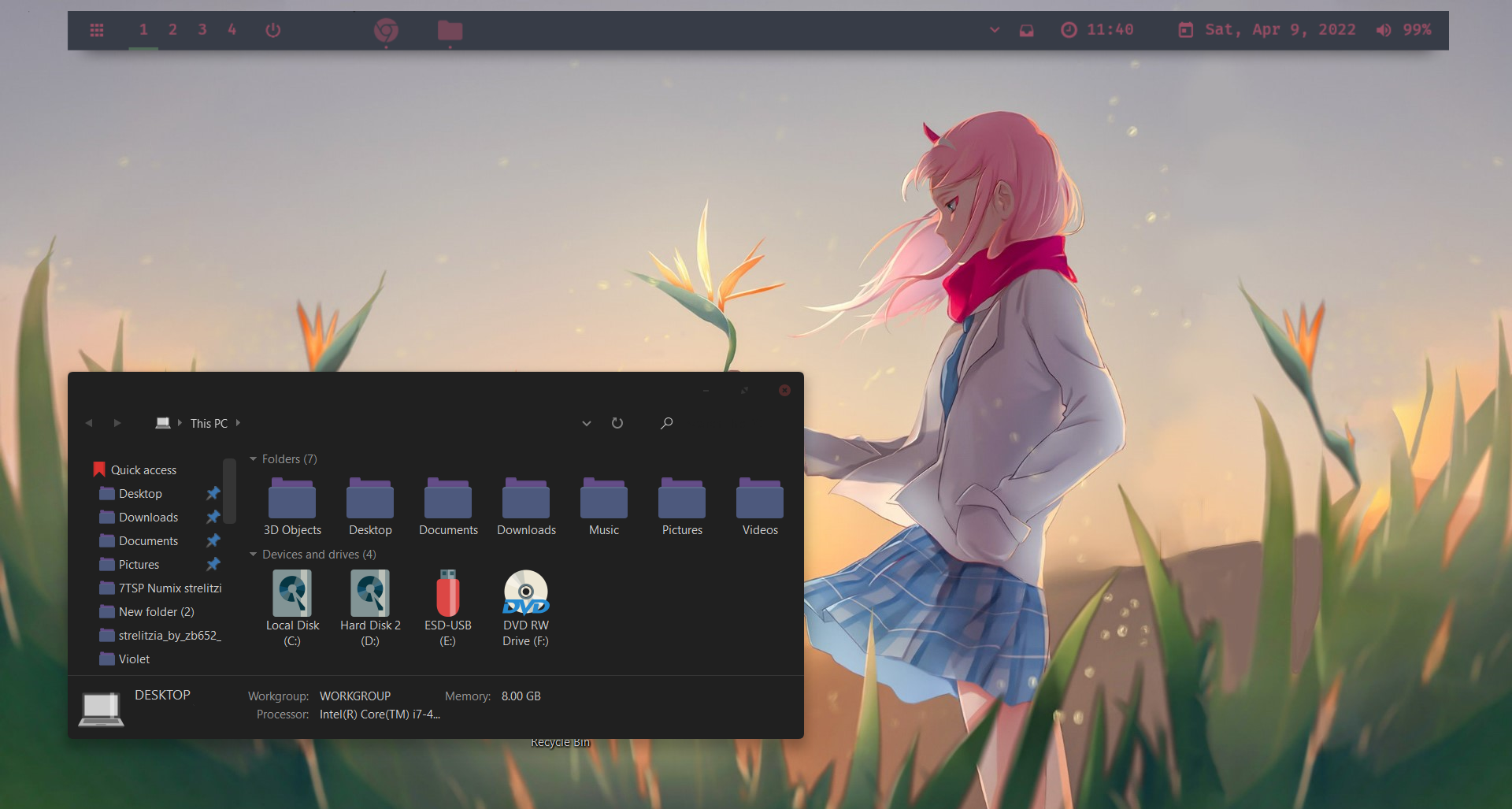Collapse the Devices and drives group
Viewport: 1512px width, 809px height.
[254, 555]
